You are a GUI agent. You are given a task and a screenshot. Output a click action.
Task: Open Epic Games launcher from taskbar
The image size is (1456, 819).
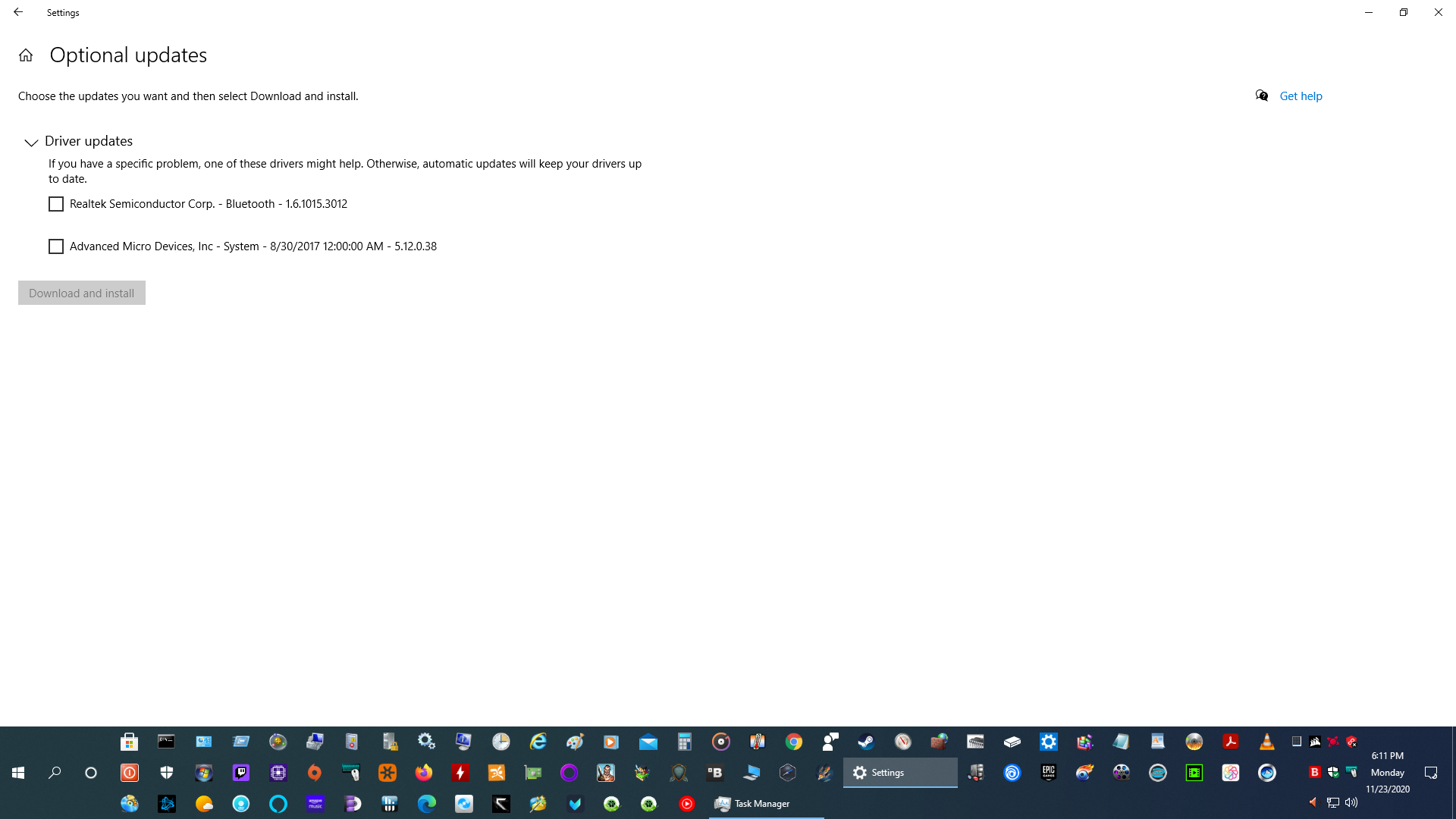click(1048, 772)
